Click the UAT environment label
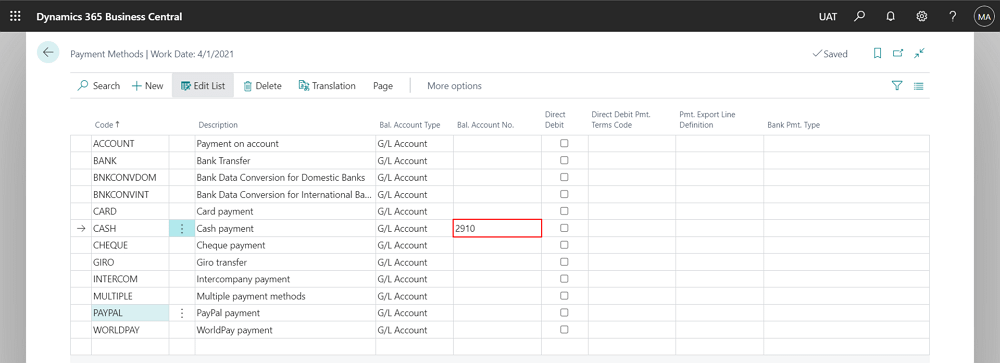This screenshot has height=363, width=1000. (x=828, y=17)
